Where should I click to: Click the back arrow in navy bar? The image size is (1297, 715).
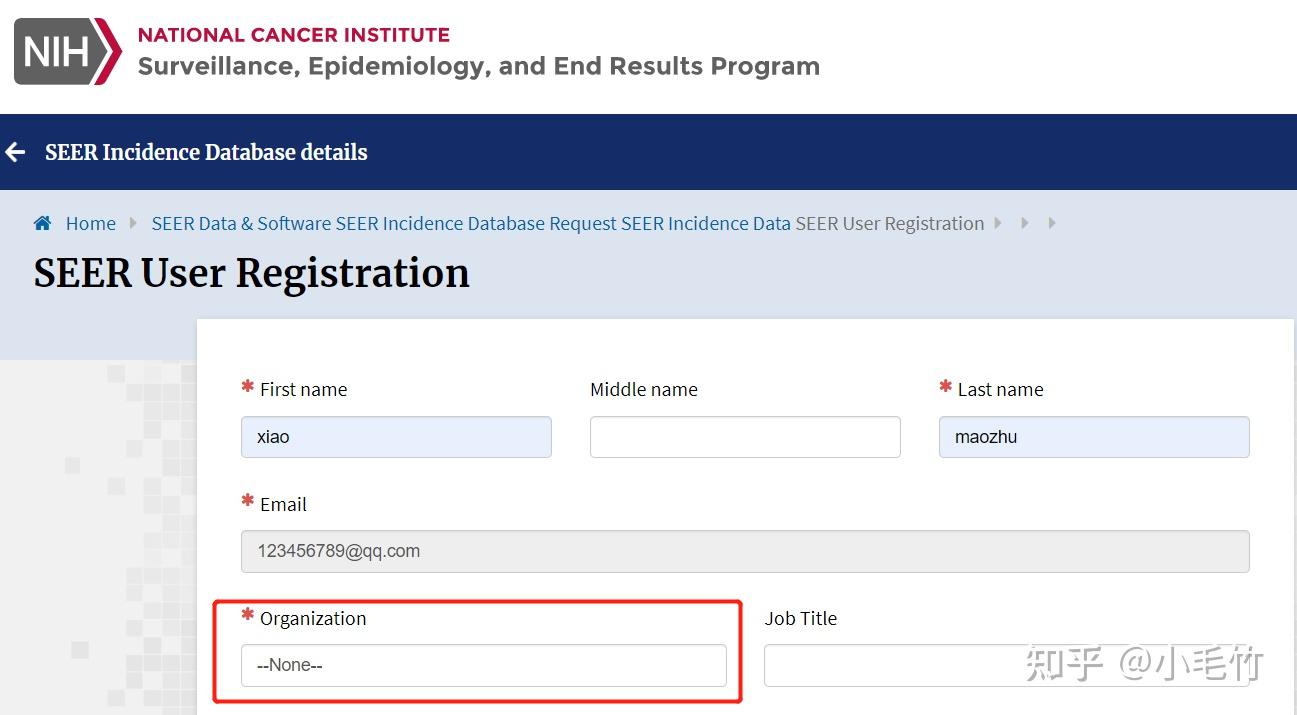click(x=16, y=152)
